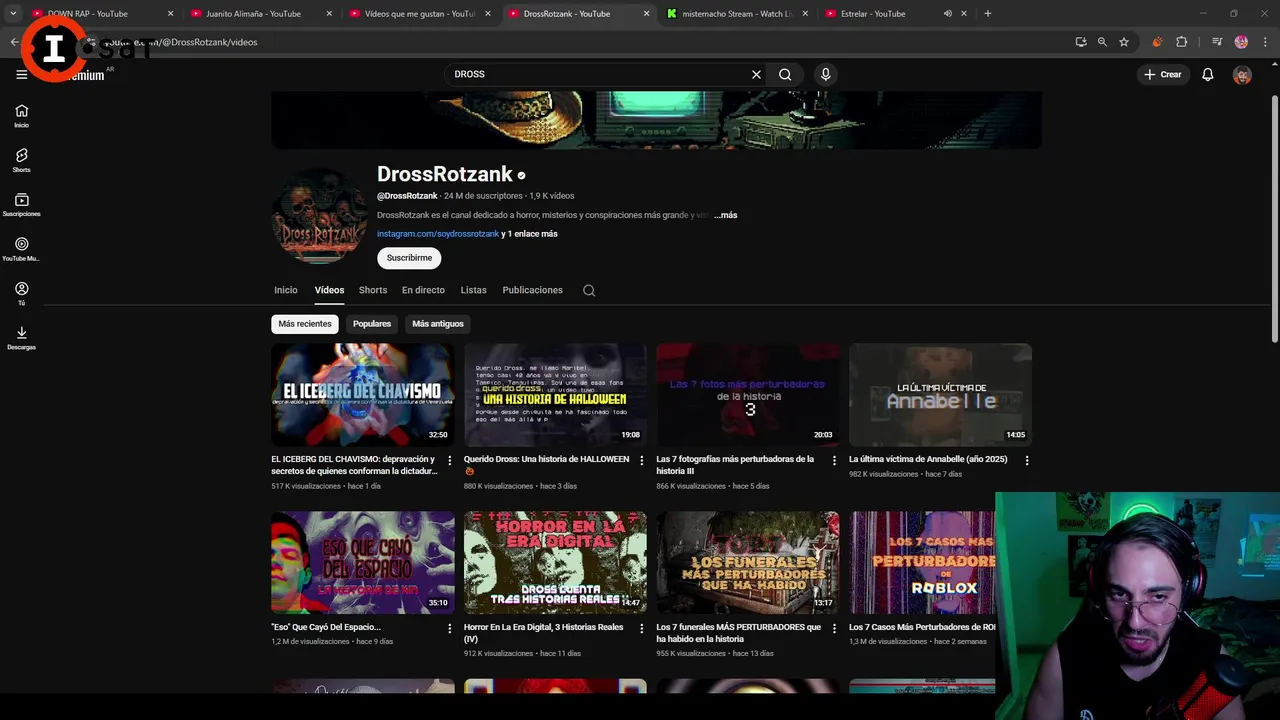Open Chrome three-dot menu

point(1264,42)
